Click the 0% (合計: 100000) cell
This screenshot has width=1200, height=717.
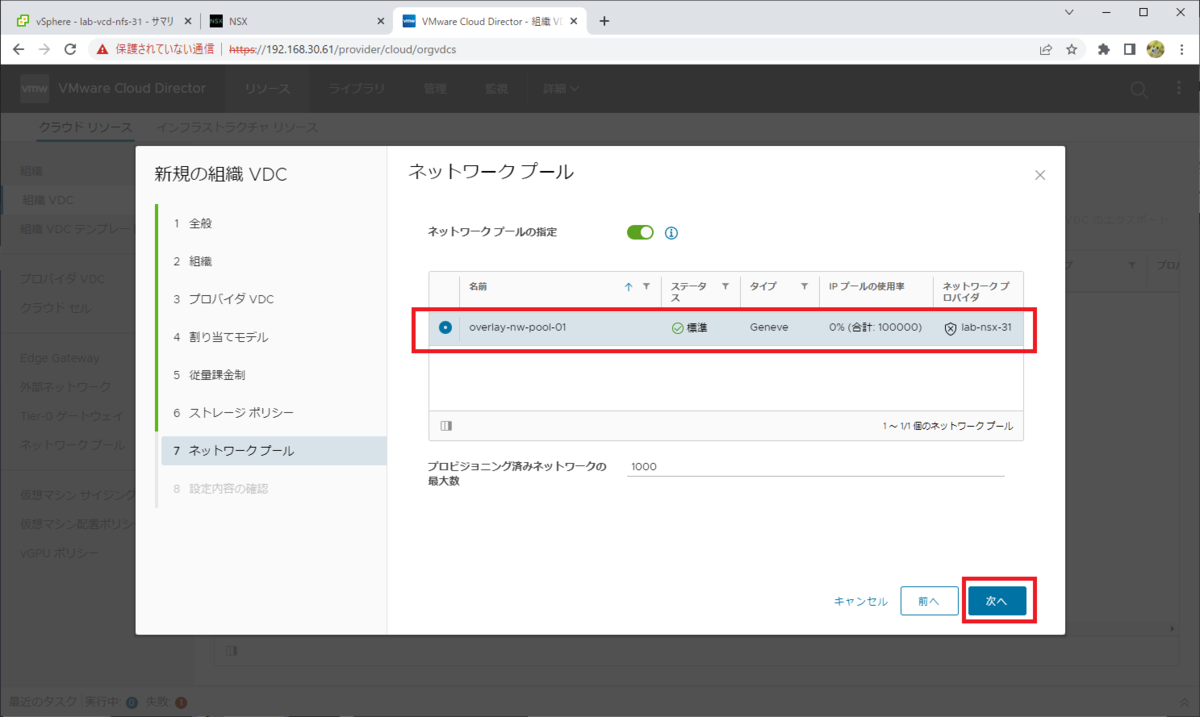pos(875,327)
